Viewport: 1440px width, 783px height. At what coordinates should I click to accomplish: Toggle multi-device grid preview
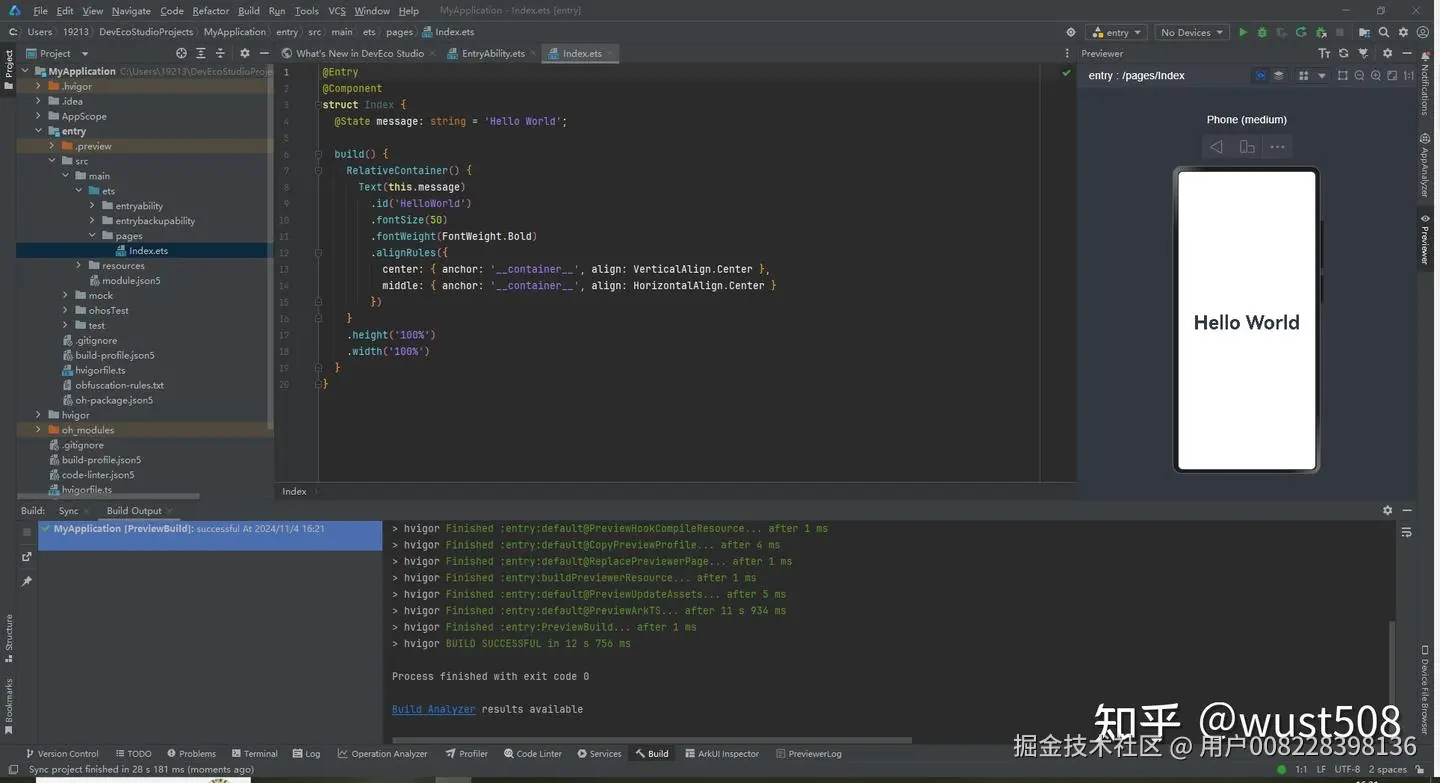click(x=1303, y=75)
